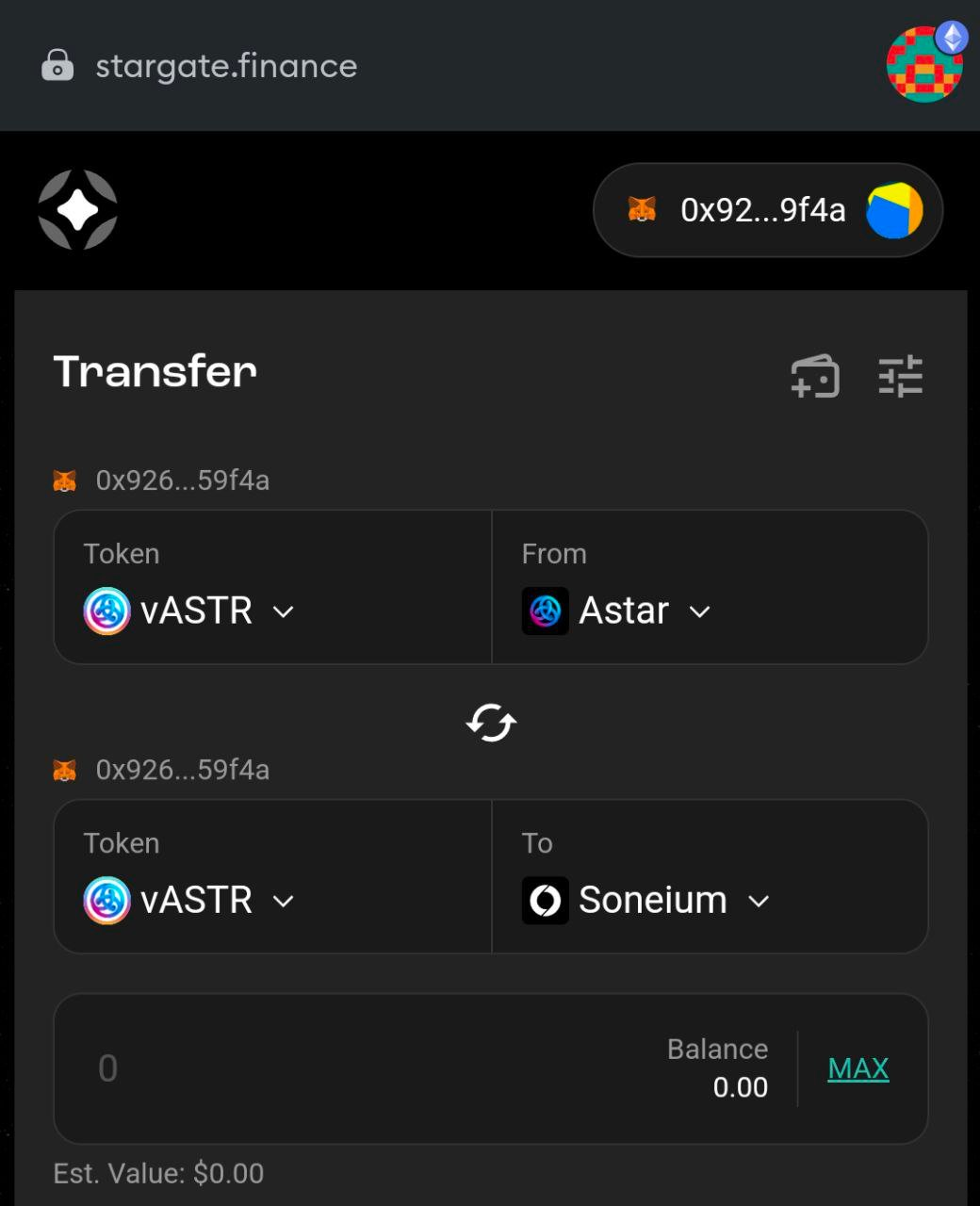Click the lock icon in address bar

[57, 66]
